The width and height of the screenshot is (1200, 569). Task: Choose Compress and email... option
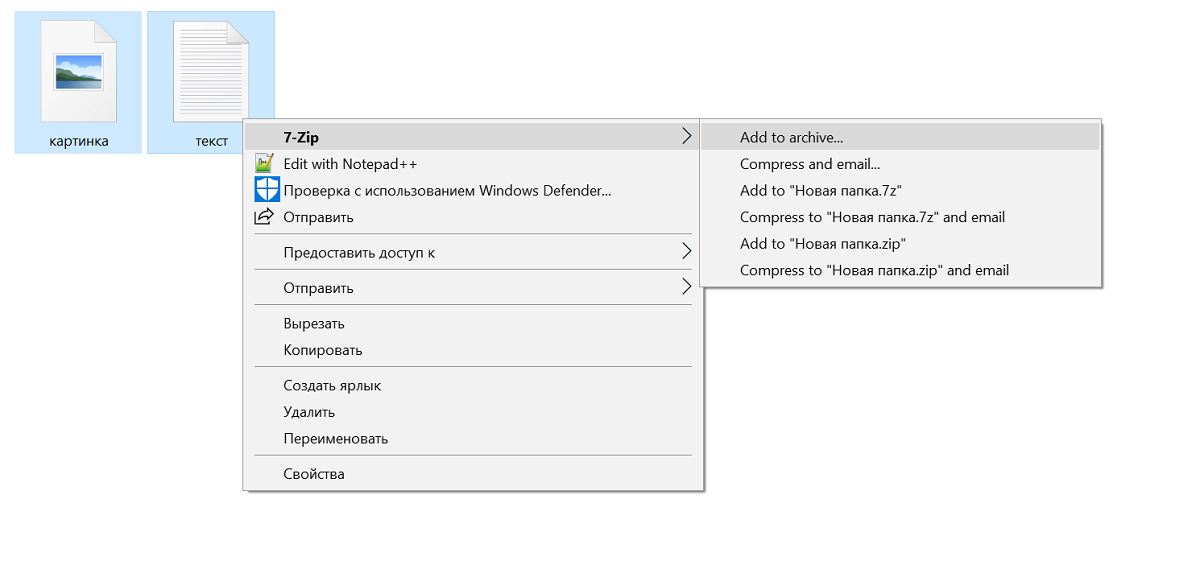coord(809,164)
